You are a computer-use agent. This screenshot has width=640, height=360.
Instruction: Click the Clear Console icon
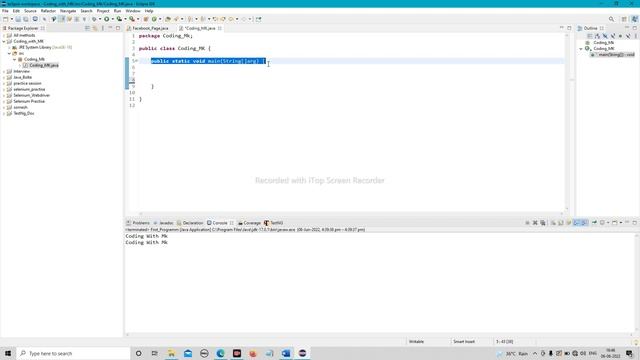coord(553,223)
